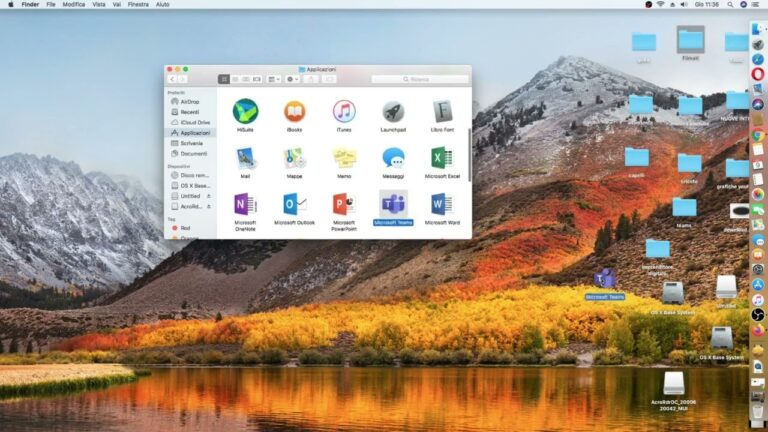The width and height of the screenshot is (768, 432).
Task: Open the Opera icon in the Dock
Action: 758,74
